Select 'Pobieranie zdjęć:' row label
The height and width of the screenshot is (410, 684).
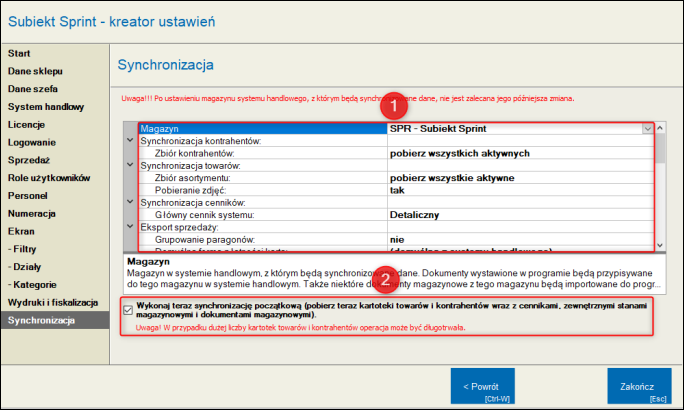coord(191,190)
